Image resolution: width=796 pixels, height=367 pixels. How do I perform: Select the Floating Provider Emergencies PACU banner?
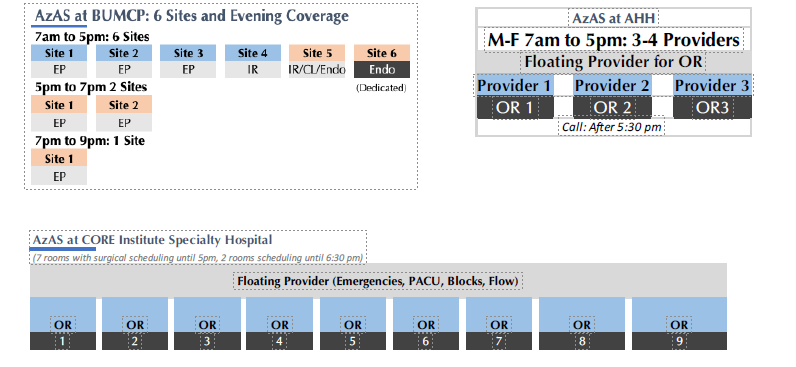[x=378, y=281]
